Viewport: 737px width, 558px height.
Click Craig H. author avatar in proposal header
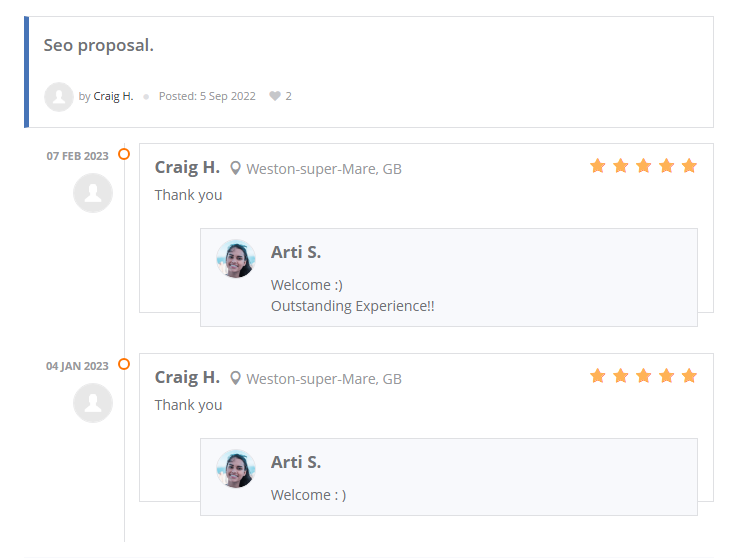[59, 97]
